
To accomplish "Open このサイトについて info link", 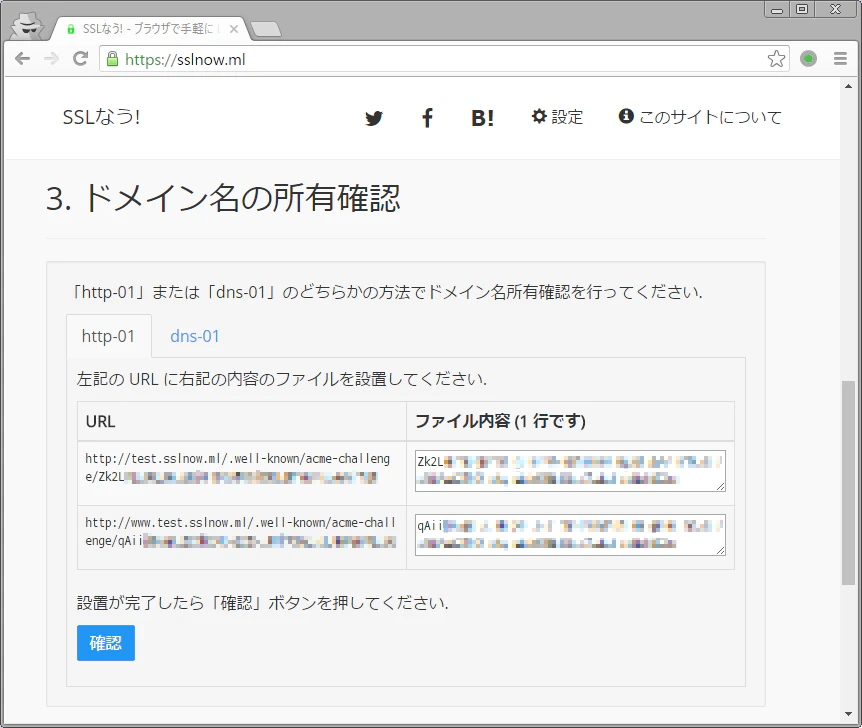I will [x=700, y=117].
